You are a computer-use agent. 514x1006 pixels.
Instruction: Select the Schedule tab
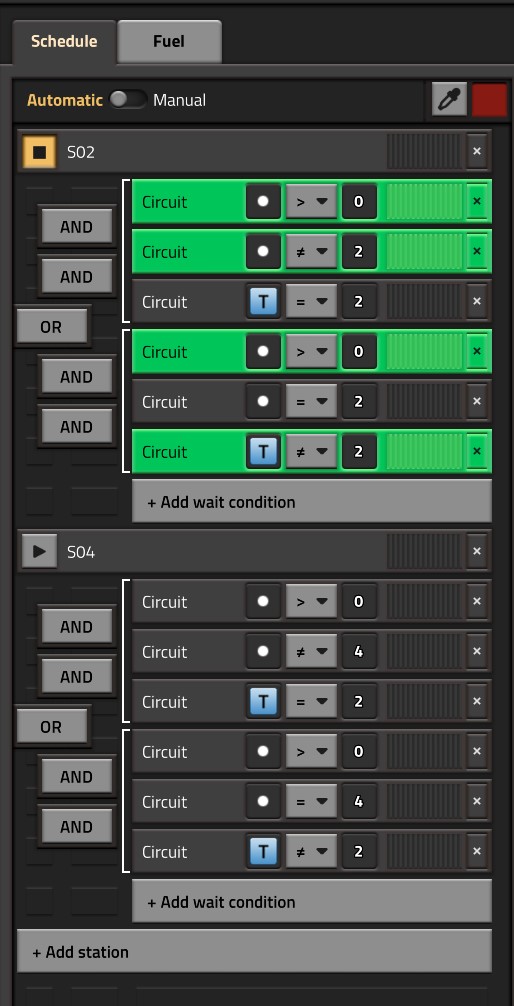point(64,42)
